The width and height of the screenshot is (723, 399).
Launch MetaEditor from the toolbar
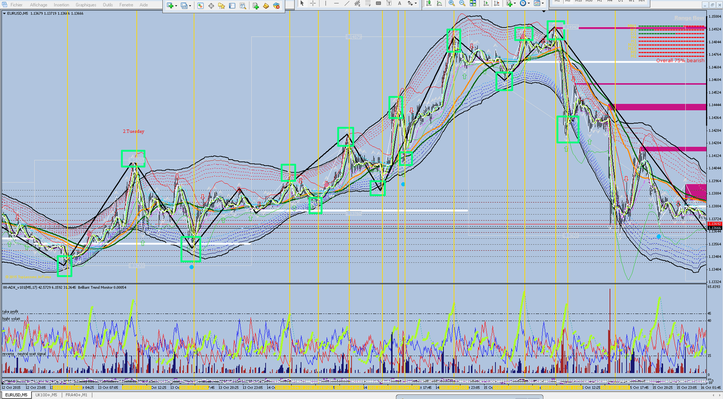[266, 6]
